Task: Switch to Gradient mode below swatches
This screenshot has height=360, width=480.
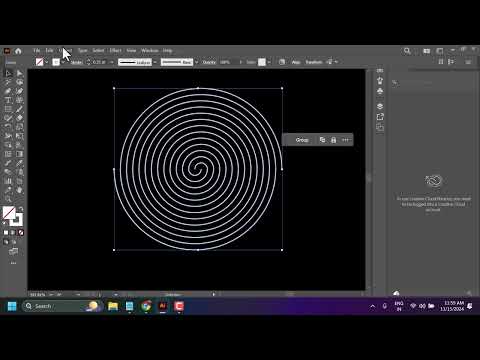Action: point(13,232)
